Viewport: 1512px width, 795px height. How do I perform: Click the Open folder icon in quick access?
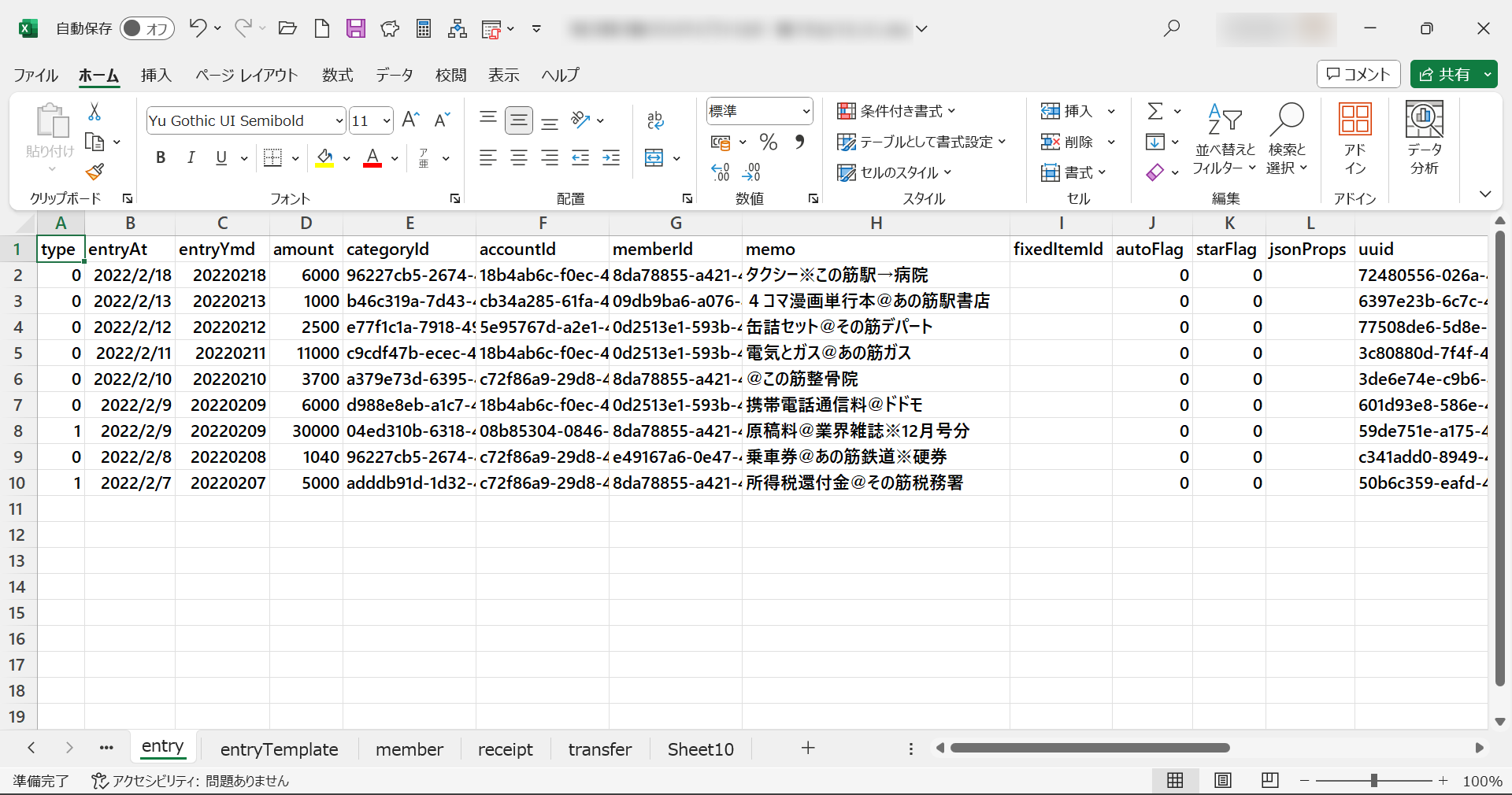(287, 28)
